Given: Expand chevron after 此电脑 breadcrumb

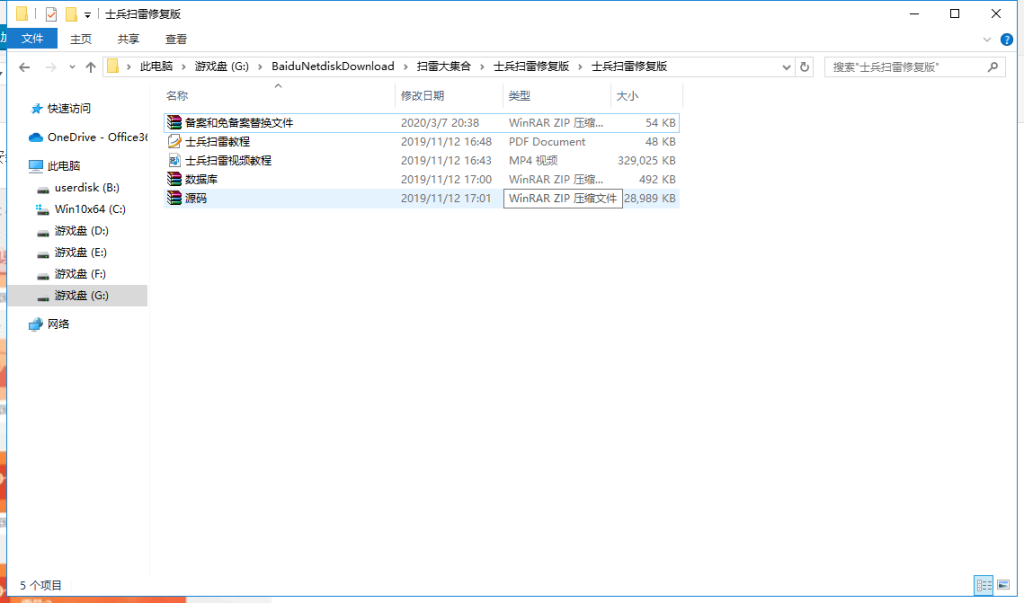Looking at the screenshot, I should click(184, 67).
